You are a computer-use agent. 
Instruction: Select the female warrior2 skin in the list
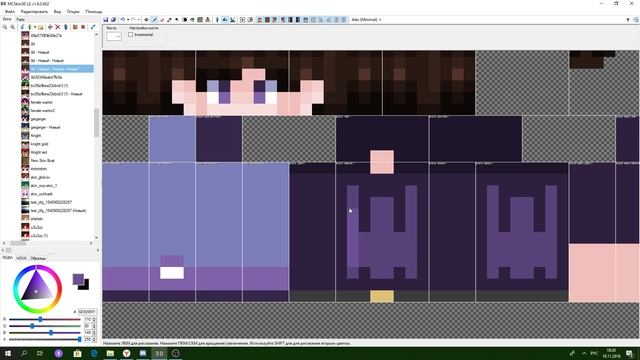click(x=42, y=111)
